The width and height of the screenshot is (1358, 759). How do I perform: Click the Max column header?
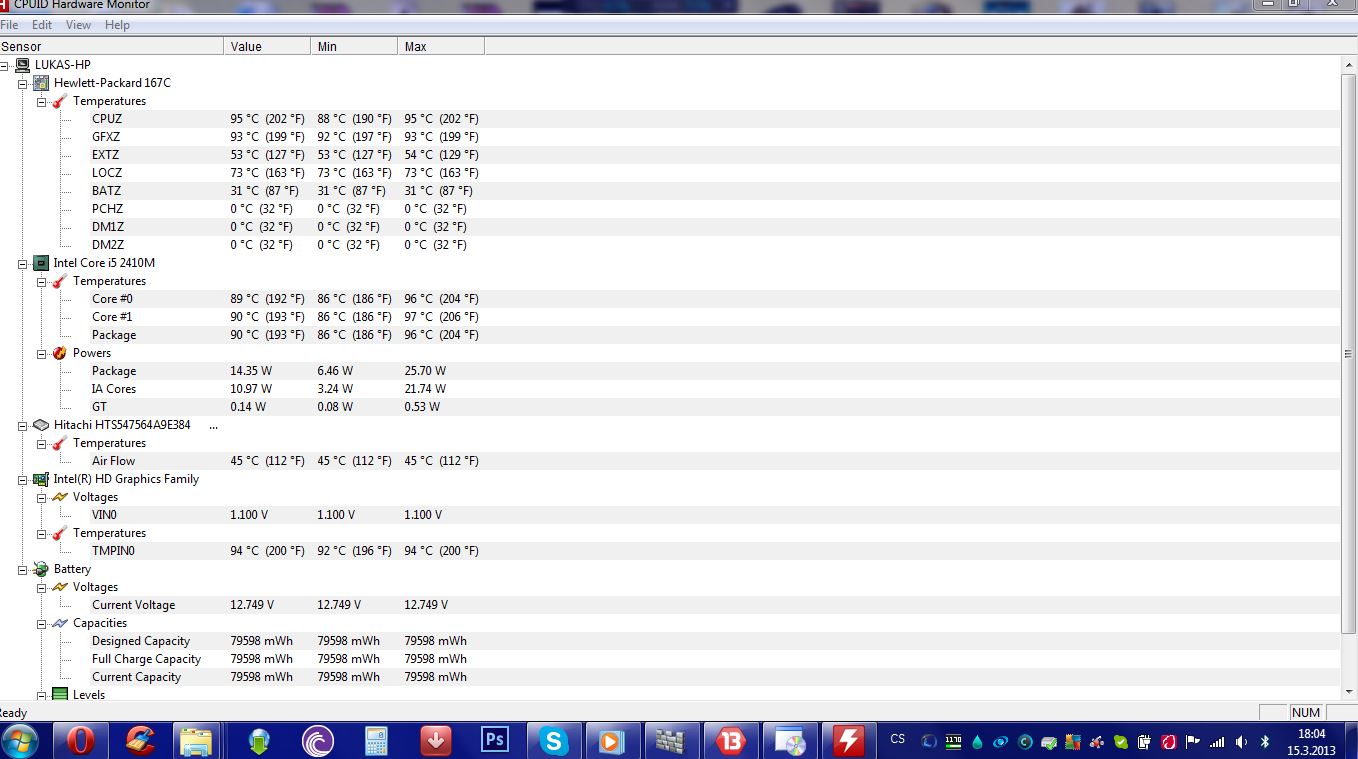pyautogui.click(x=441, y=47)
